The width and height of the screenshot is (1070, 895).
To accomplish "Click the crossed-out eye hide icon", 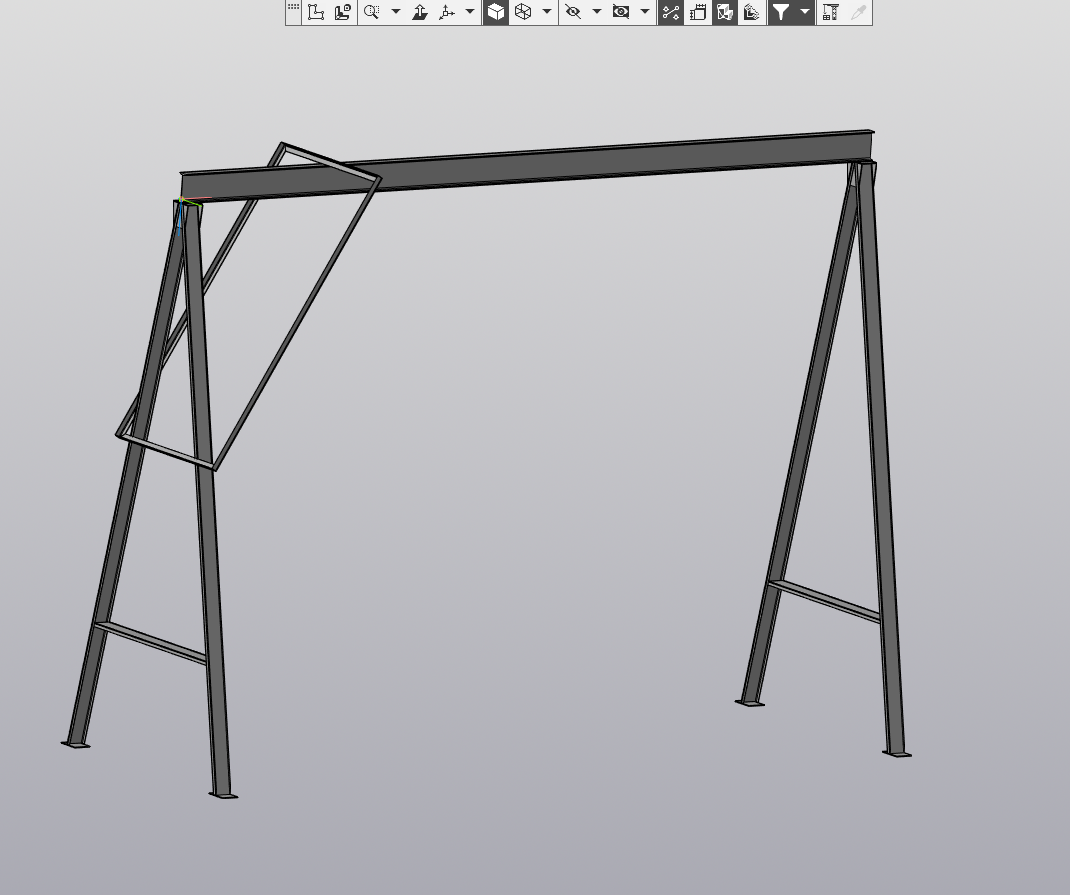I will point(573,12).
